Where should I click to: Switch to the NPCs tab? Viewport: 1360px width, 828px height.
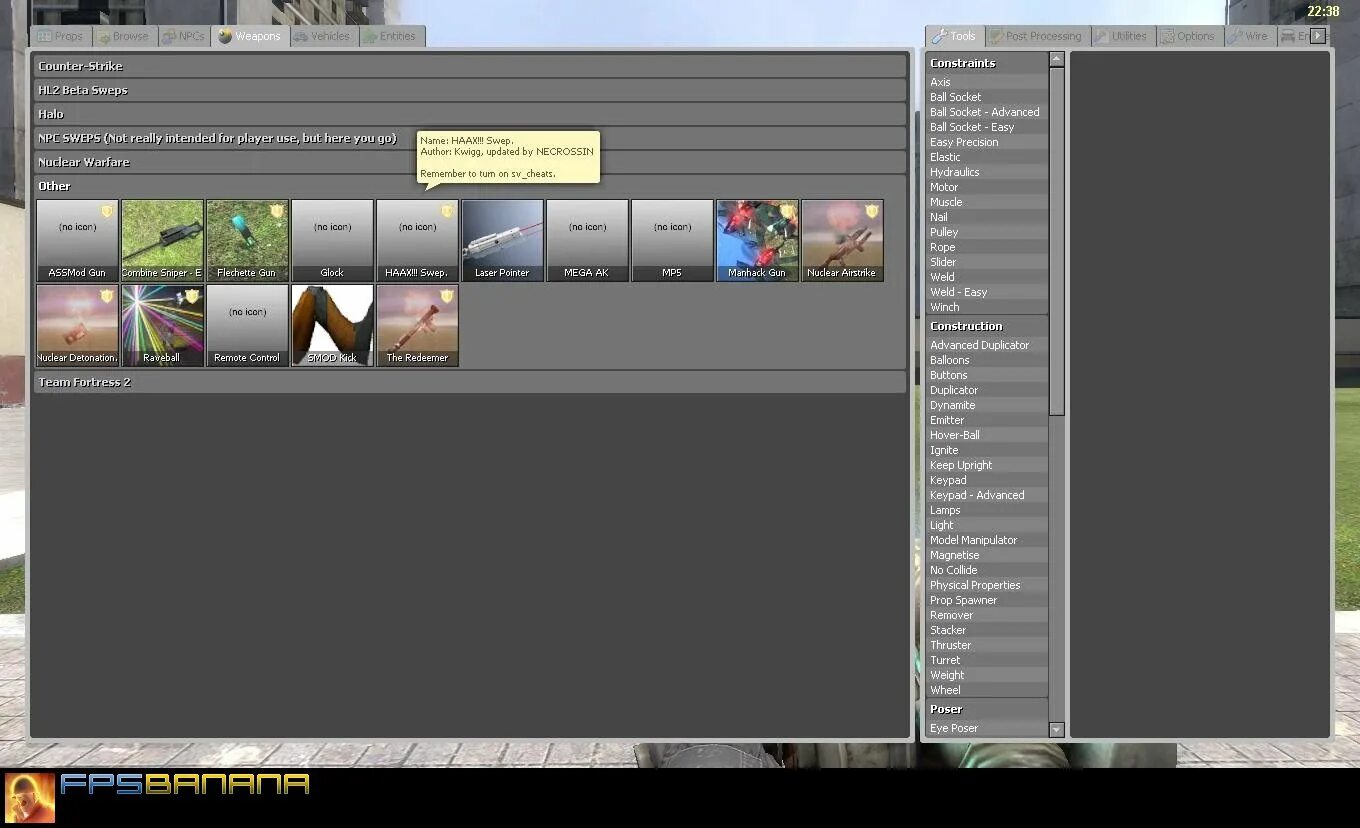click(x=184, y=36)
